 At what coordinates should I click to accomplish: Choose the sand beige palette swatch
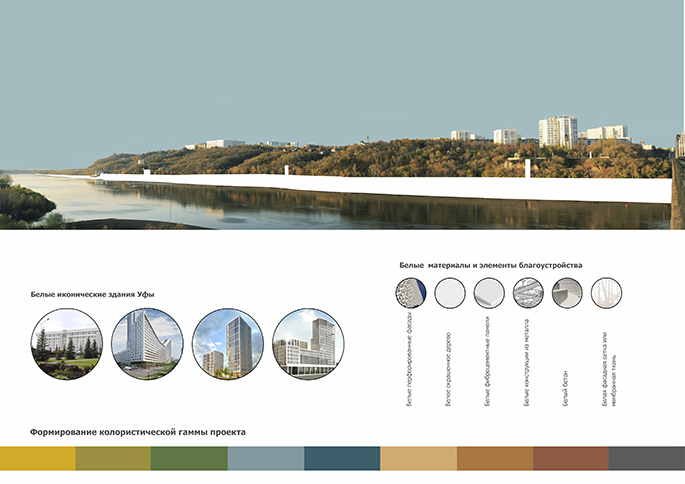pyautogui.click(x=419, y=458)
